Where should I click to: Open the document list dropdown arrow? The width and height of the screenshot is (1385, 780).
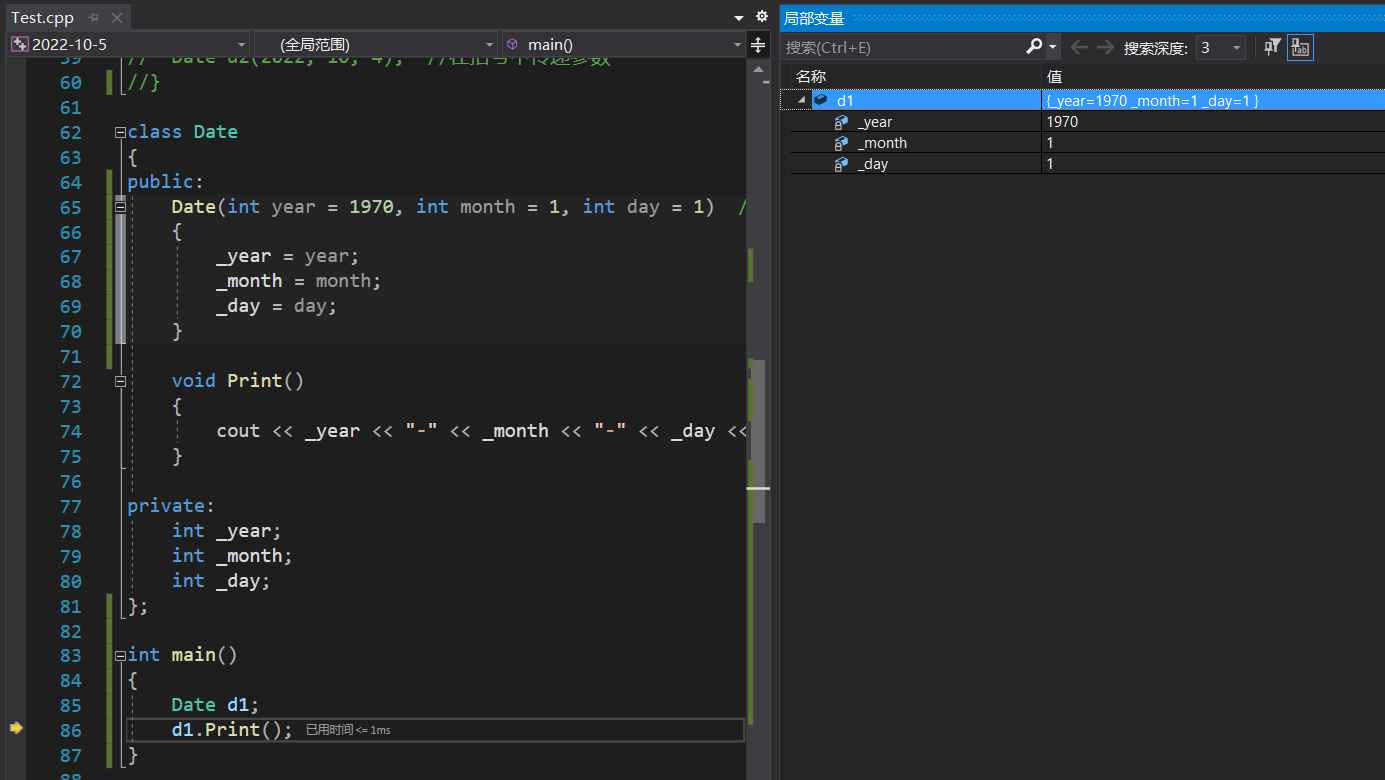(739, 18)
